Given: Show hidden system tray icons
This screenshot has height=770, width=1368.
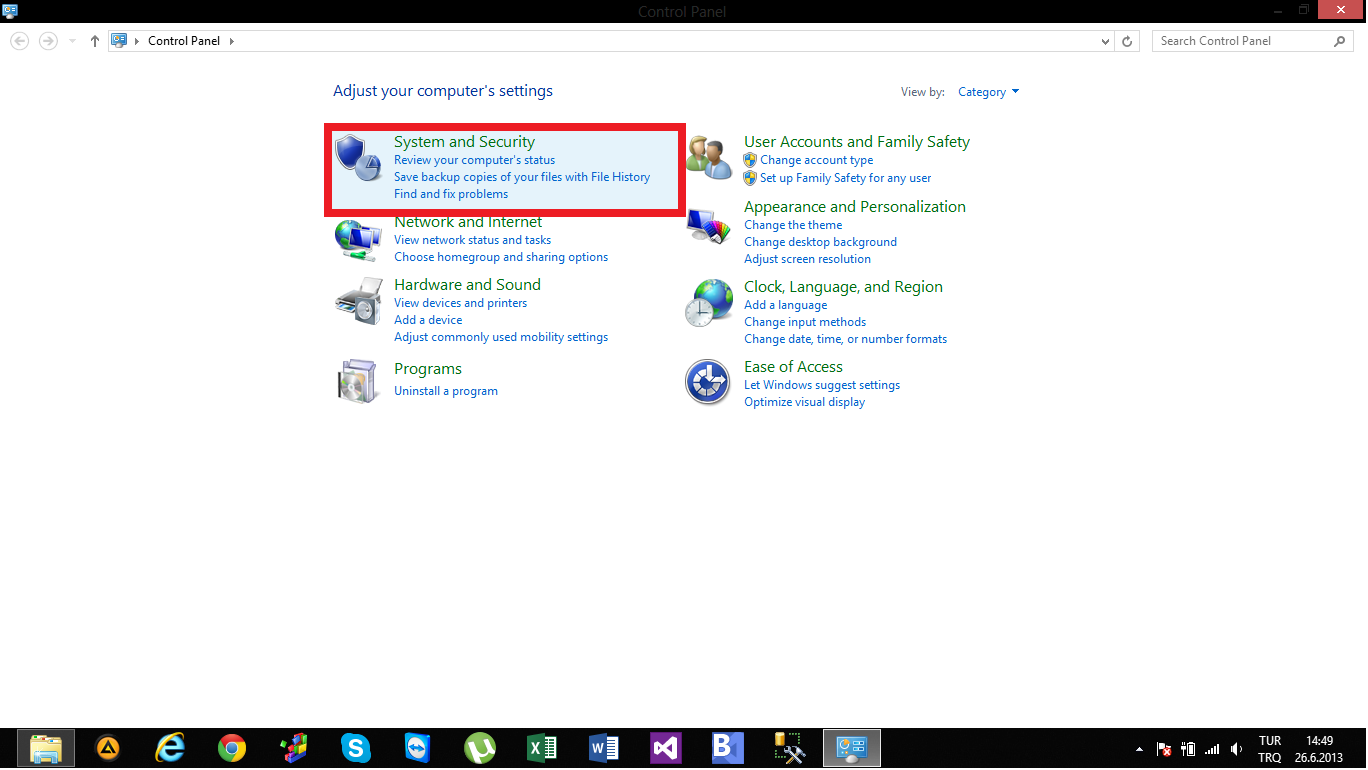Looking at the screenshot, I should (1140, 749).
